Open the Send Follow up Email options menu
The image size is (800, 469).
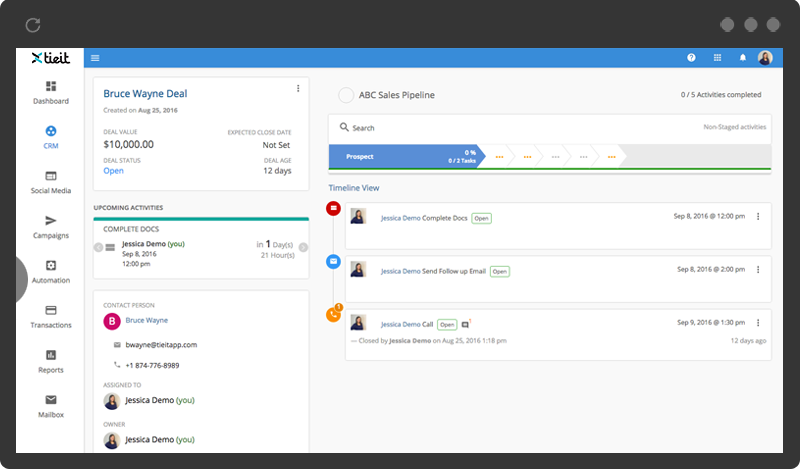click(757, 270)
